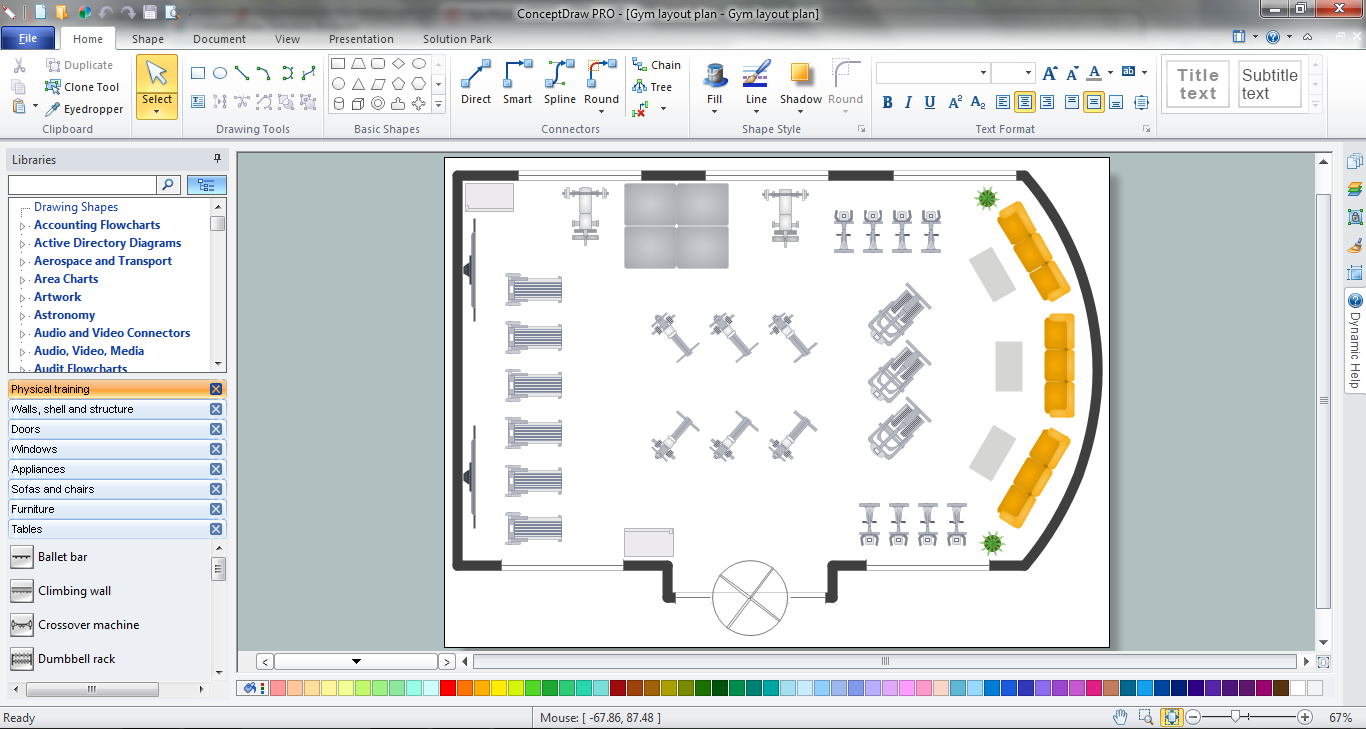Select the straight line drawing tool

pos(242,73)
